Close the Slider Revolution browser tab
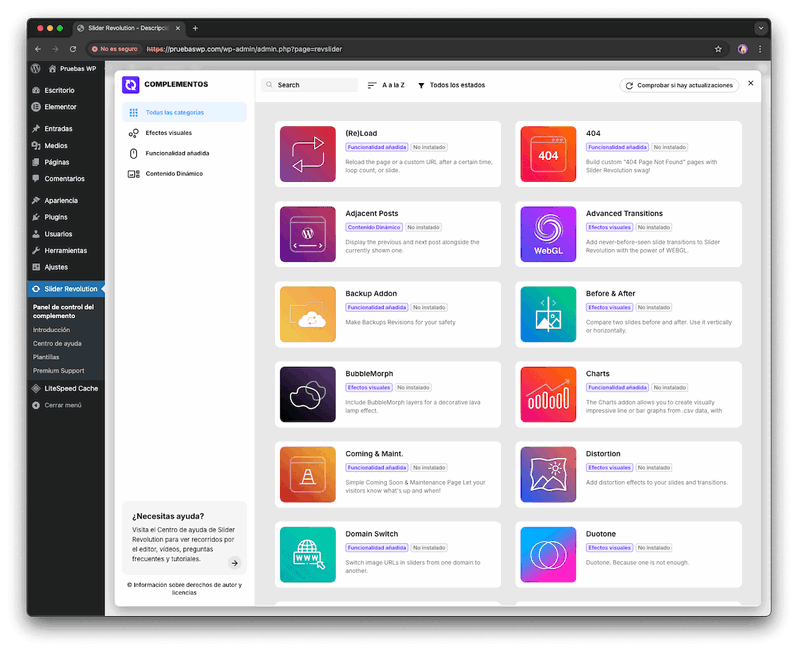Image resolution: width=798 pixels, height=652 pixels. click(178, 29)
